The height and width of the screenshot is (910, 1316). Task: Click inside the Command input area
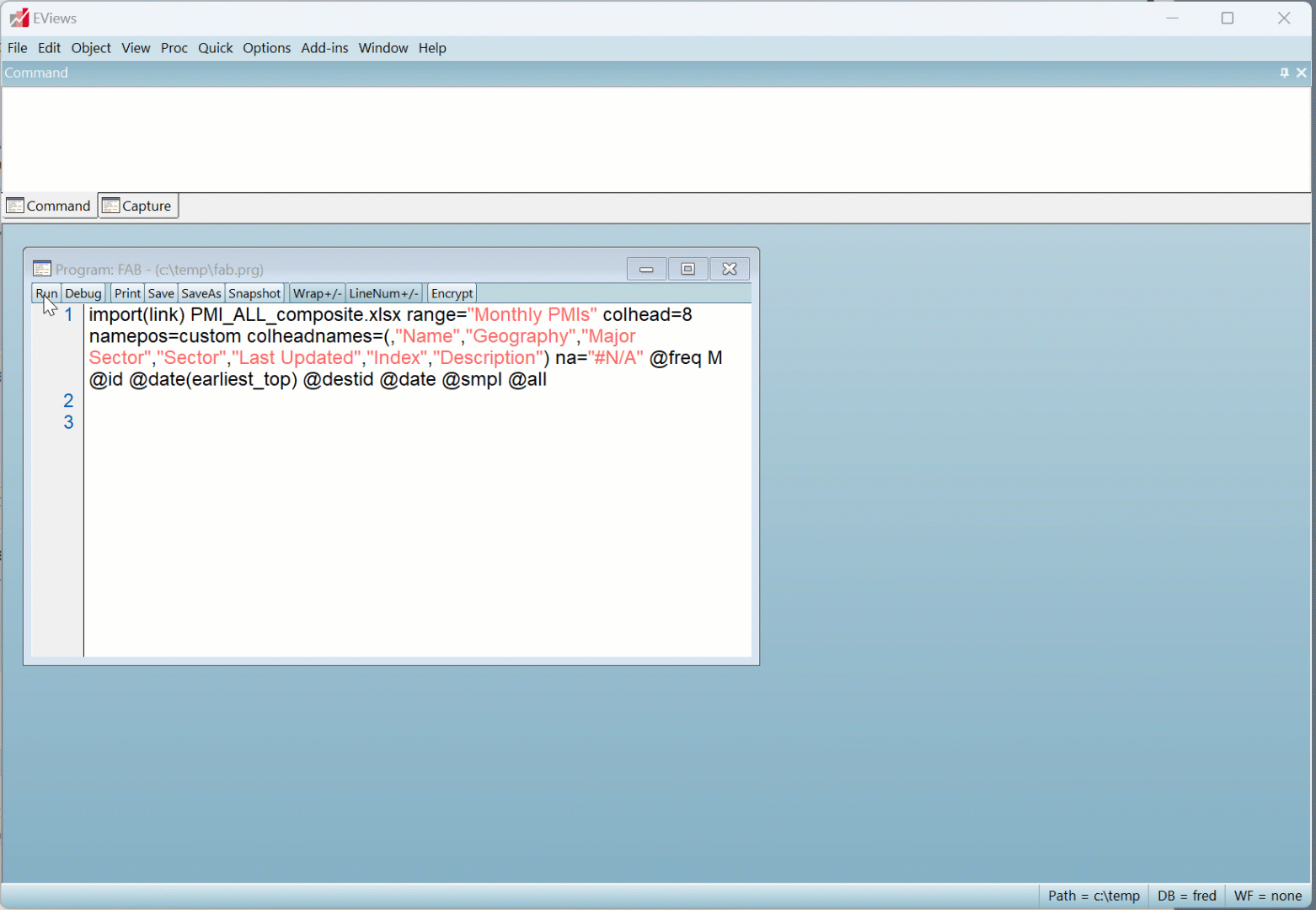pyautogui.click(x=655, y=139)
